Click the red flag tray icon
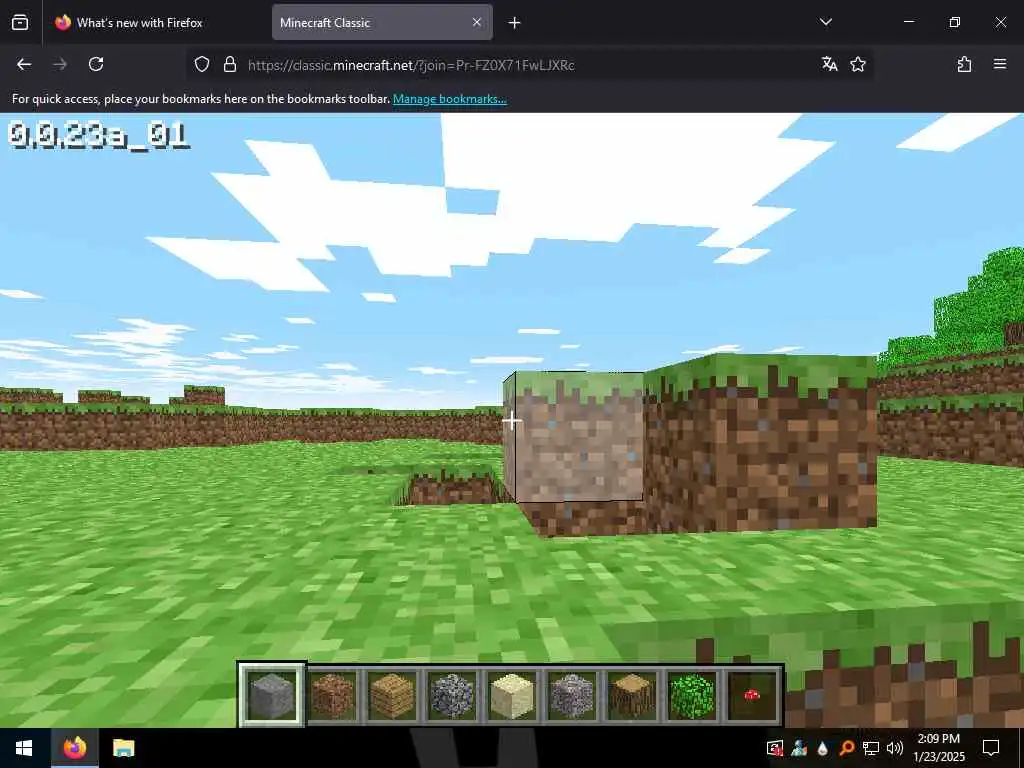 775,748
